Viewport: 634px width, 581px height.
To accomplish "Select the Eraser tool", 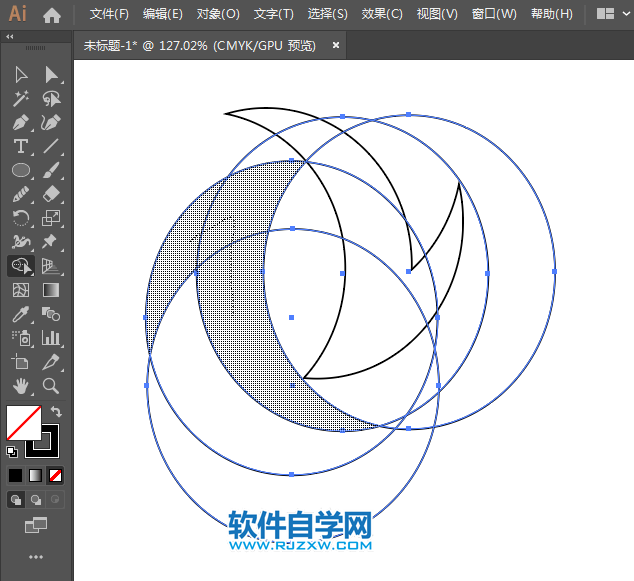I will click(51, 194).
